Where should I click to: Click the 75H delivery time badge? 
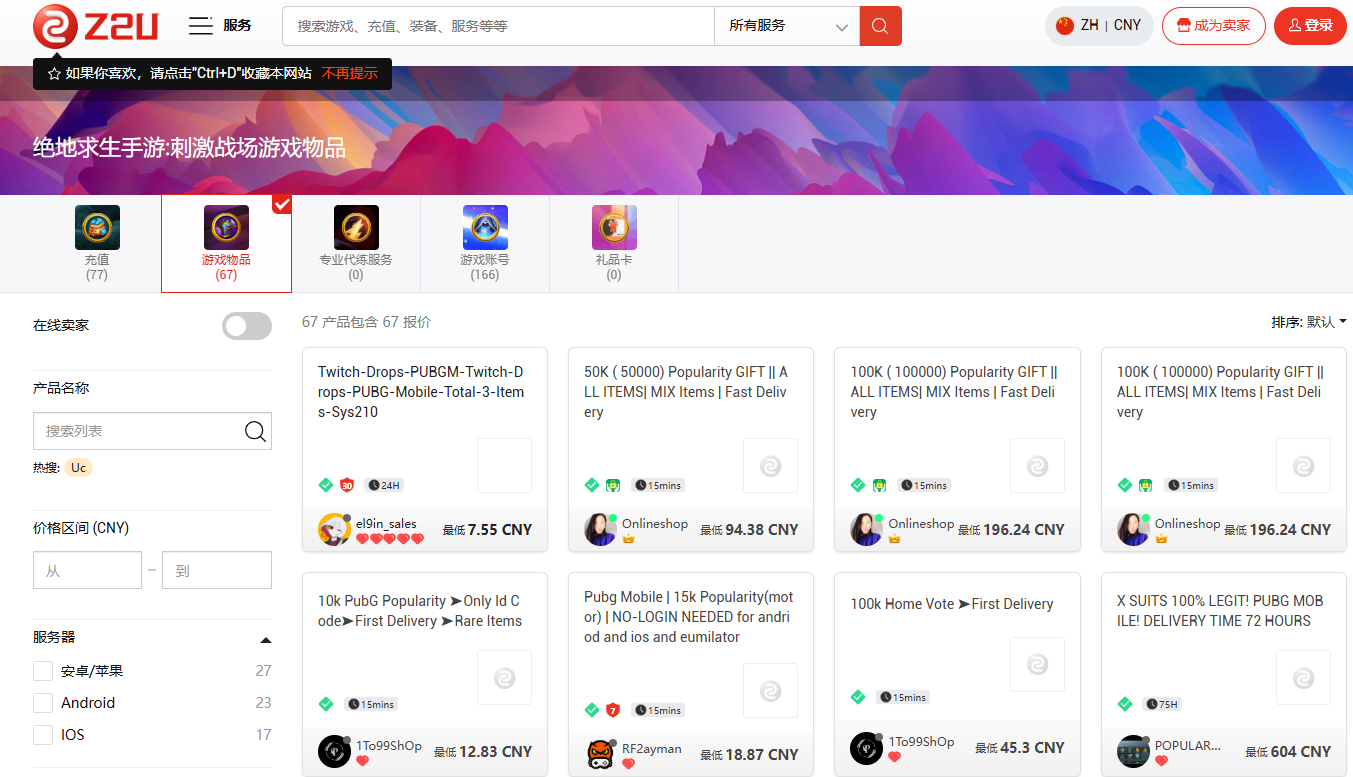1163,704
